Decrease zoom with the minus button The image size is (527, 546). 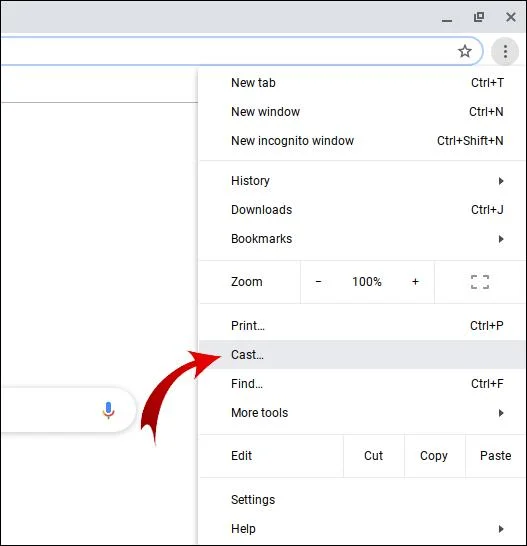pyautogui.click(x=318, y=282)
